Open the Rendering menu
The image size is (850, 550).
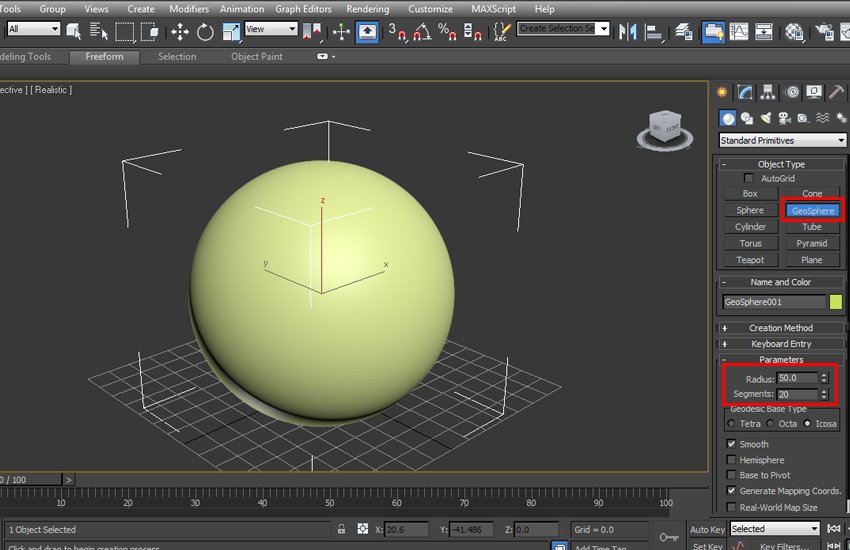click(367, 9)
